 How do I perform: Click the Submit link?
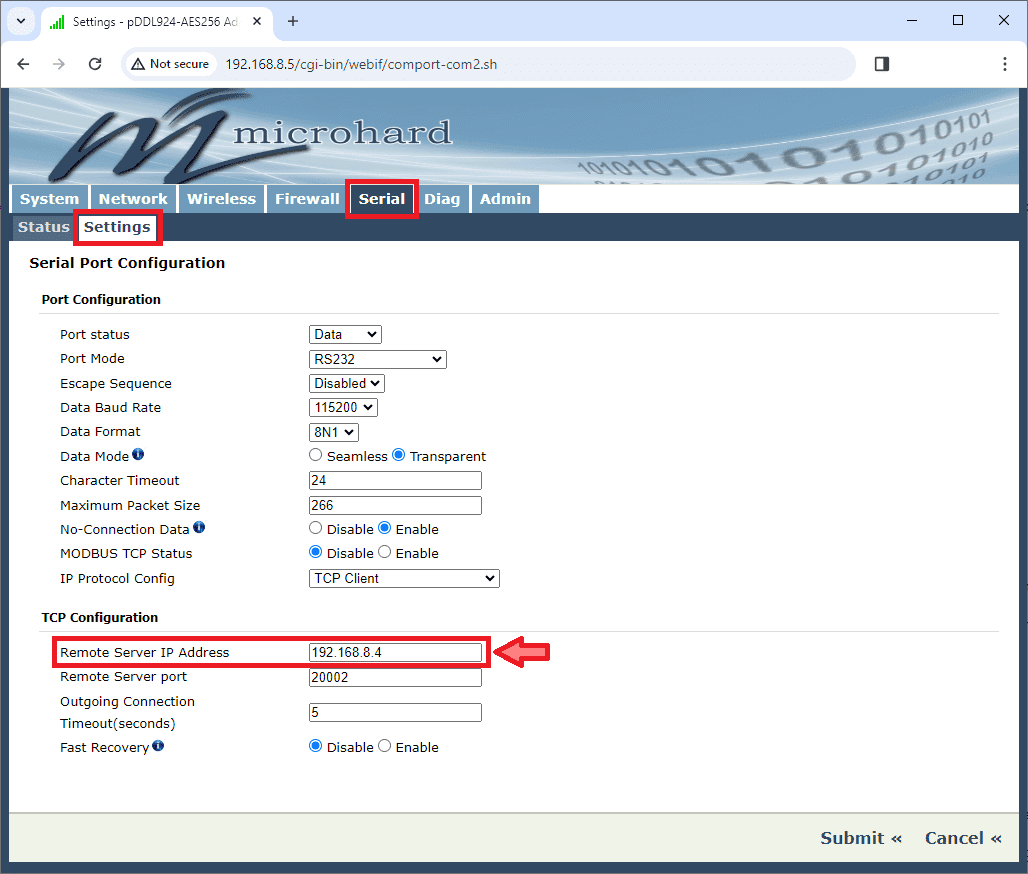pyautogui.click(x=861, y=838)
